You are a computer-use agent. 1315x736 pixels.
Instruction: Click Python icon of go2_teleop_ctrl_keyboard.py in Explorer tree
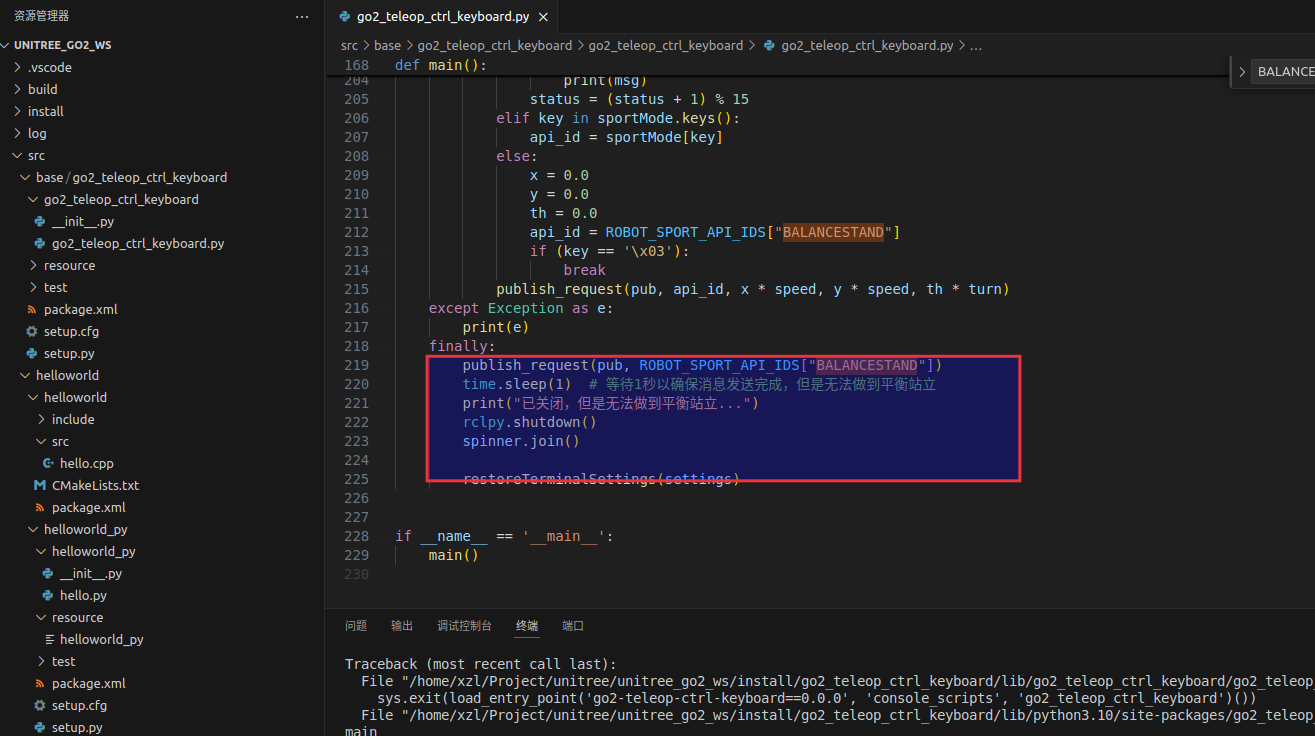[40, 243]
